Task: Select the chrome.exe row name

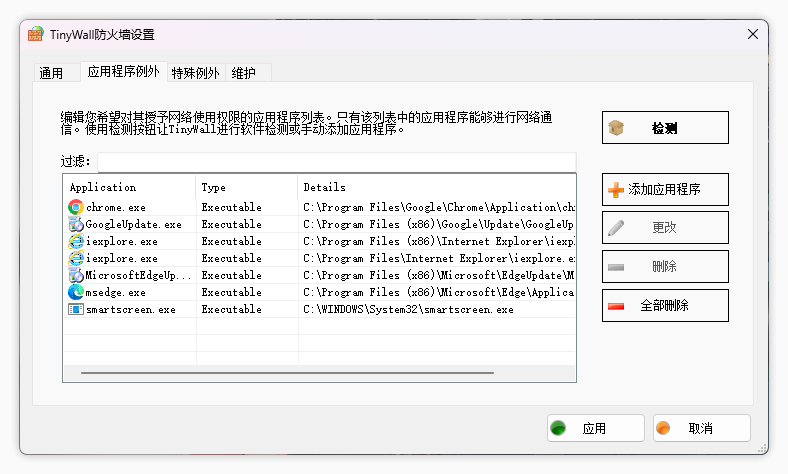Action: [x=116, y=208]
